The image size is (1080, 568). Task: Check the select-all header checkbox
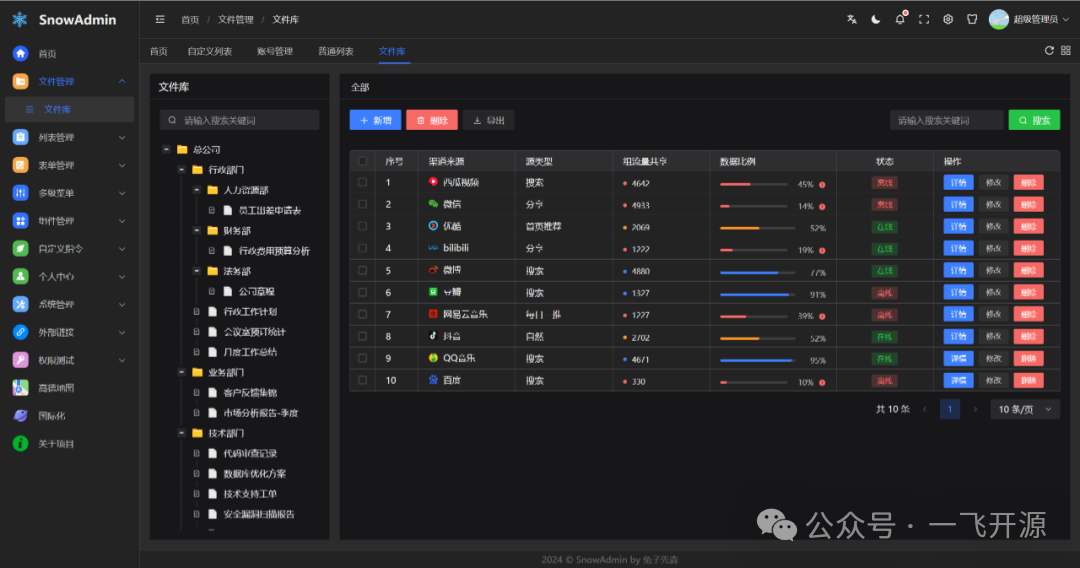[x=362, y=161]
